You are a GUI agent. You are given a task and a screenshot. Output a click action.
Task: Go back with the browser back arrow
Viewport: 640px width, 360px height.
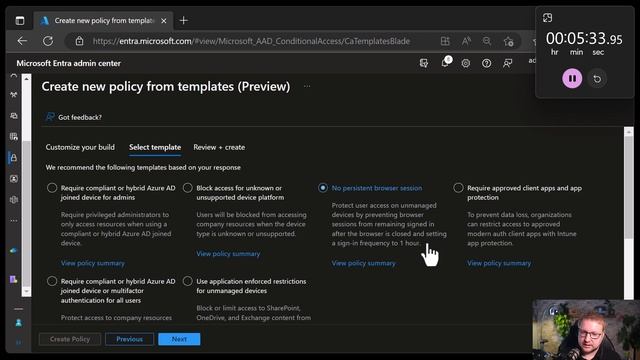[x=22, y=41]
